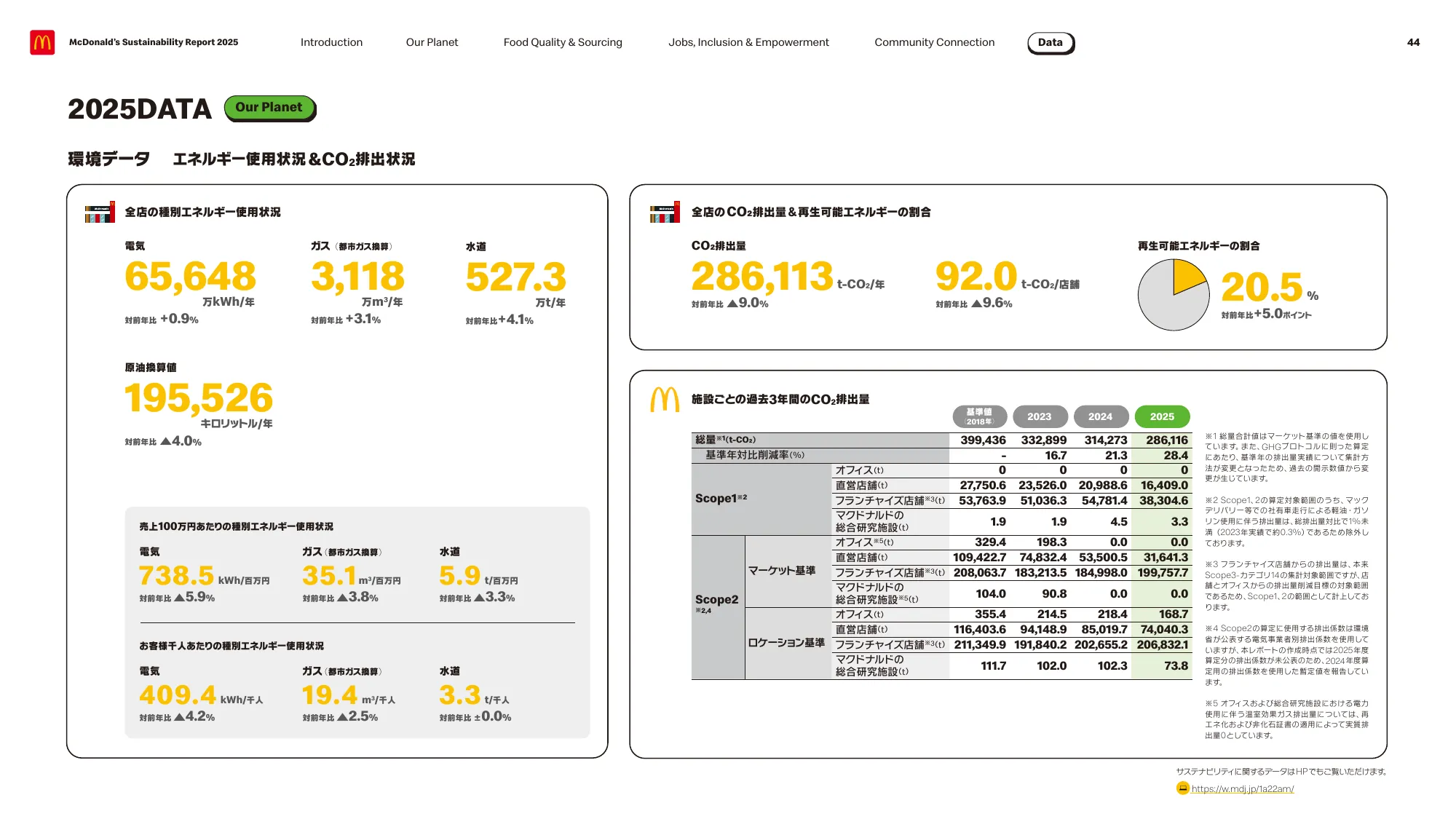The width and height of the screenshot is (1456, 819).
Task: Click McDonald's Sustainability Report 2025 title
Action: point(154,42)
